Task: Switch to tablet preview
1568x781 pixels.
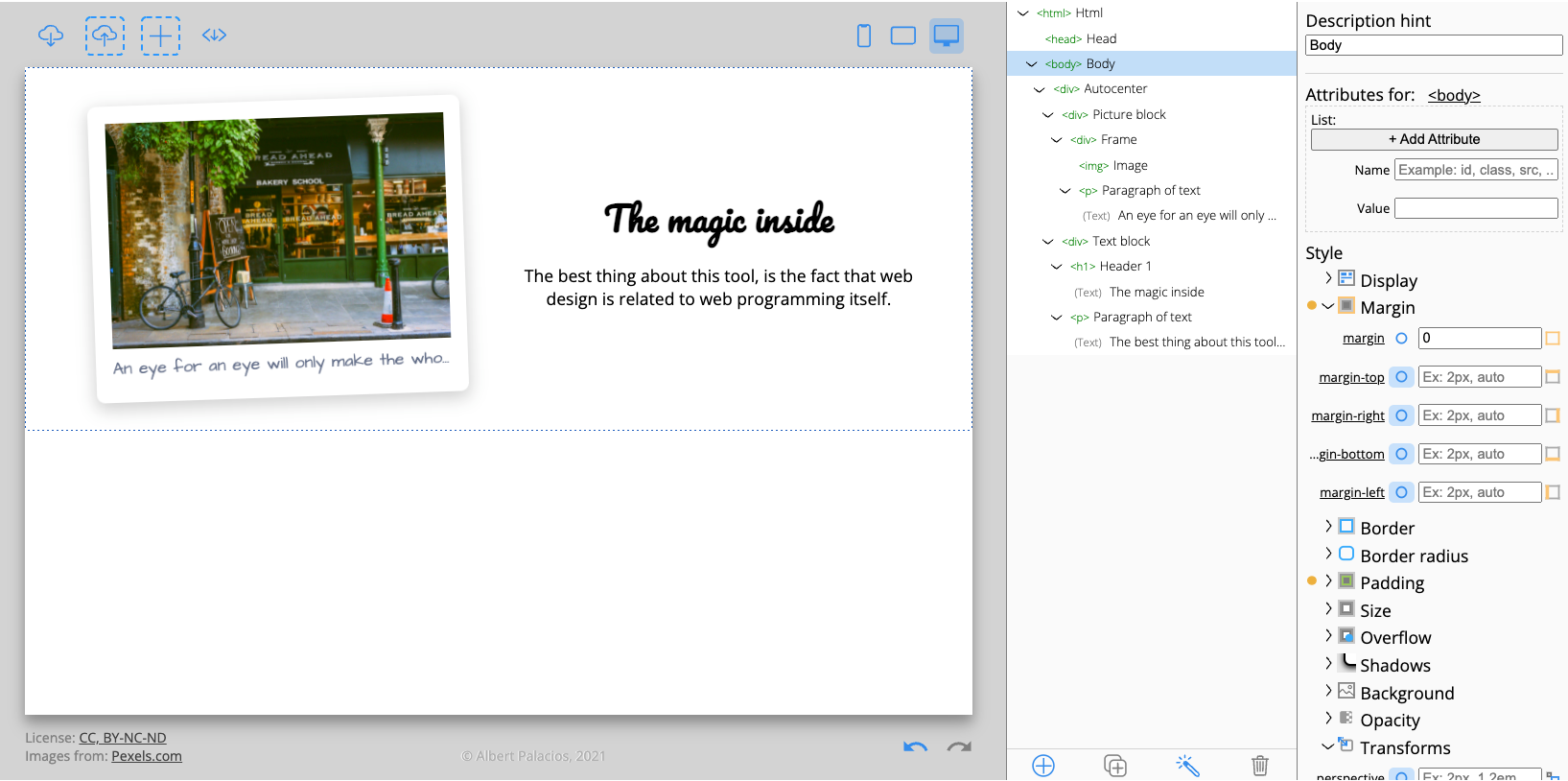Action: [x=902, y=35]
